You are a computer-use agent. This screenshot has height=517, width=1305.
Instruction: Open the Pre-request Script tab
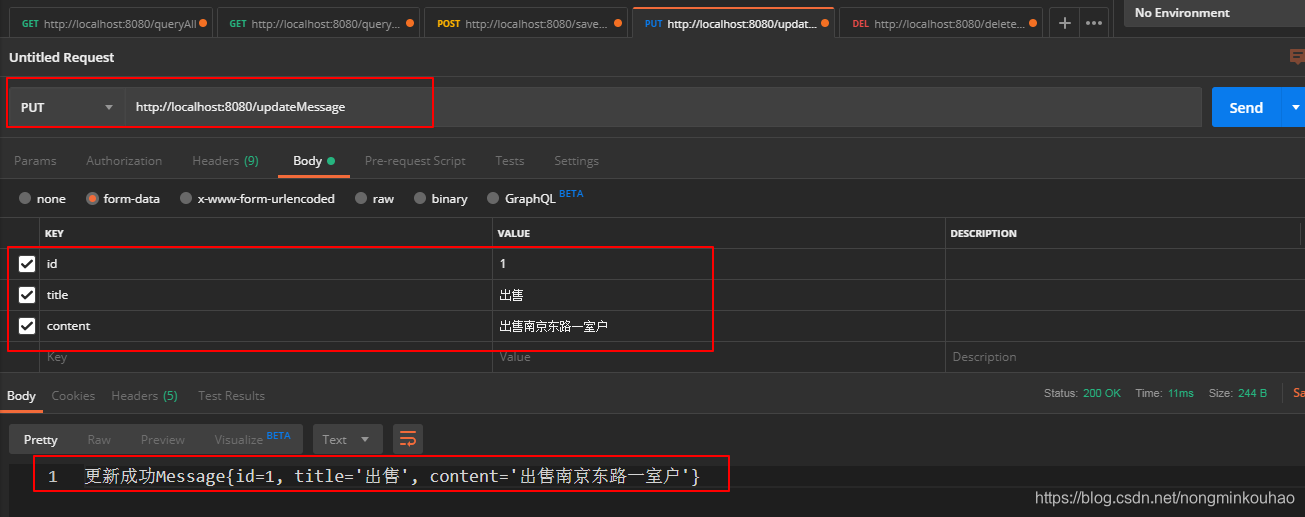415,160
